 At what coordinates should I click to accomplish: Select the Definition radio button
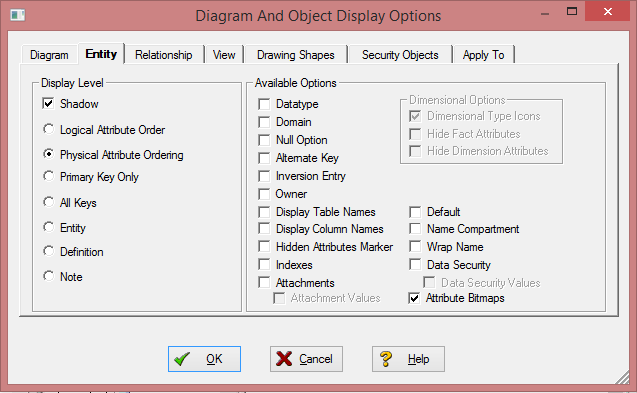pos(49,251)
